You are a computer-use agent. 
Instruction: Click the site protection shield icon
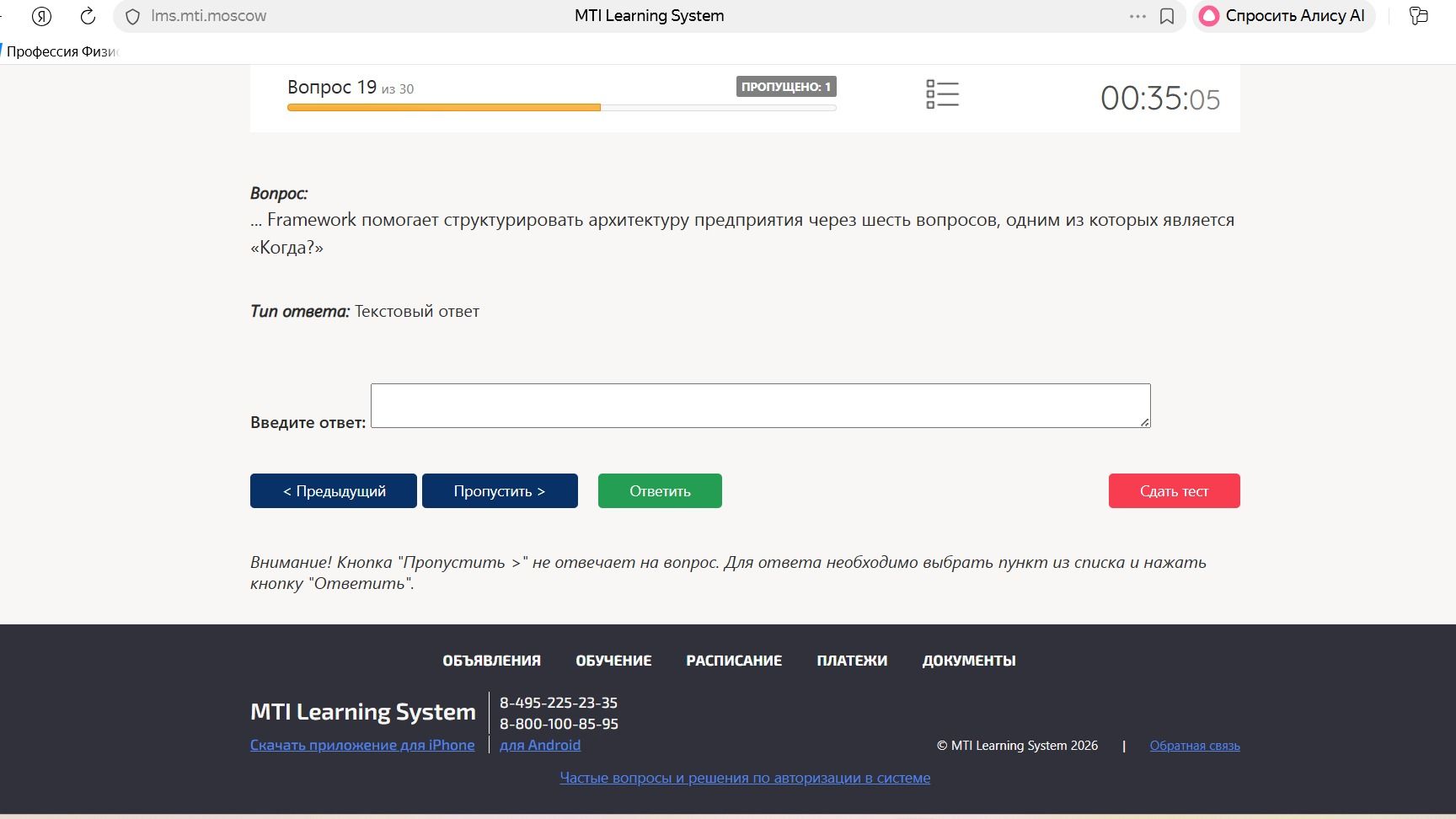[132, 16]
